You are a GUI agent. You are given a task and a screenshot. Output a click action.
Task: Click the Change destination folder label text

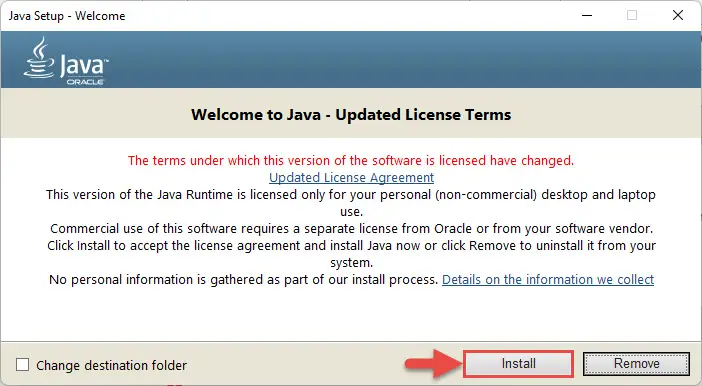pyautogui.click(x=111, y=365)
